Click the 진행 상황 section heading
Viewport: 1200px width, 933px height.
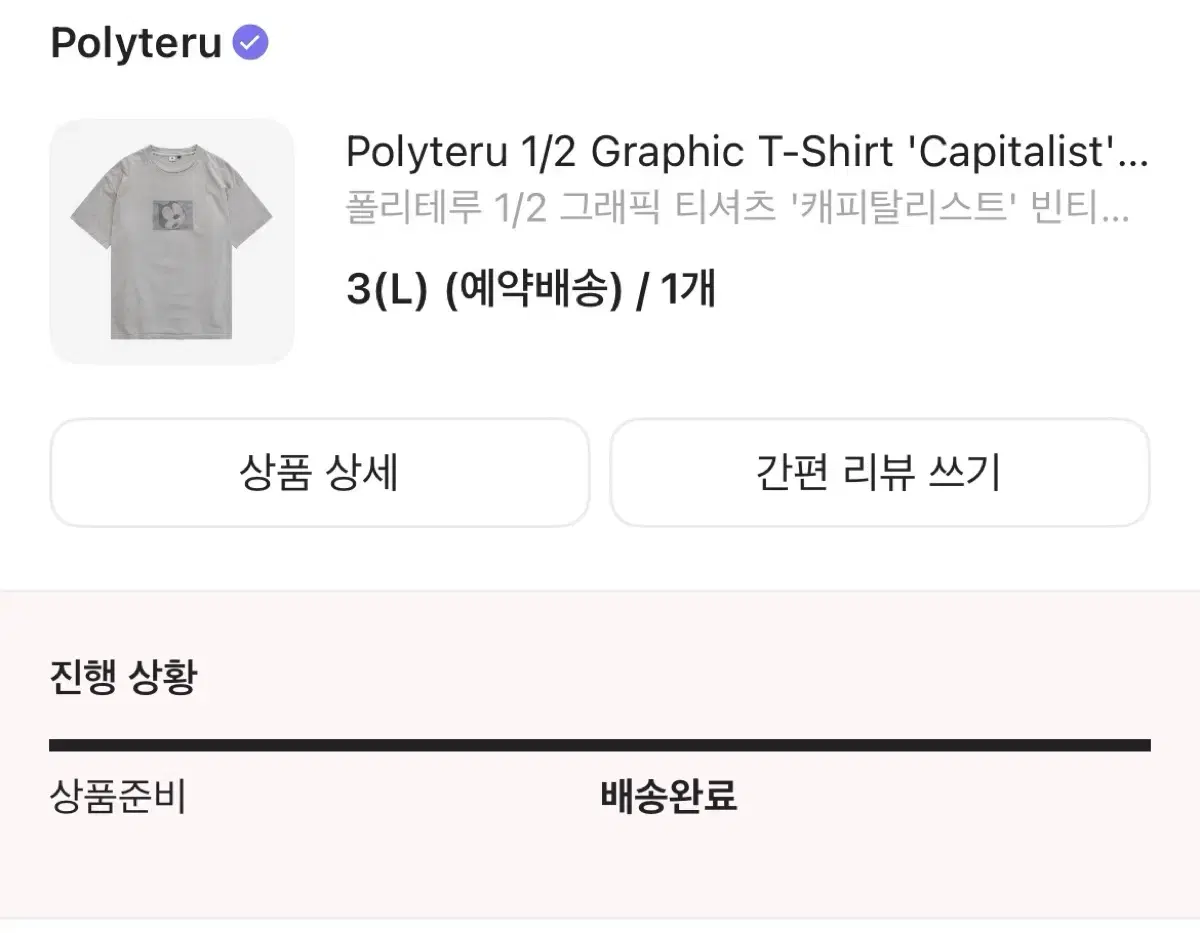pos(123,677)
